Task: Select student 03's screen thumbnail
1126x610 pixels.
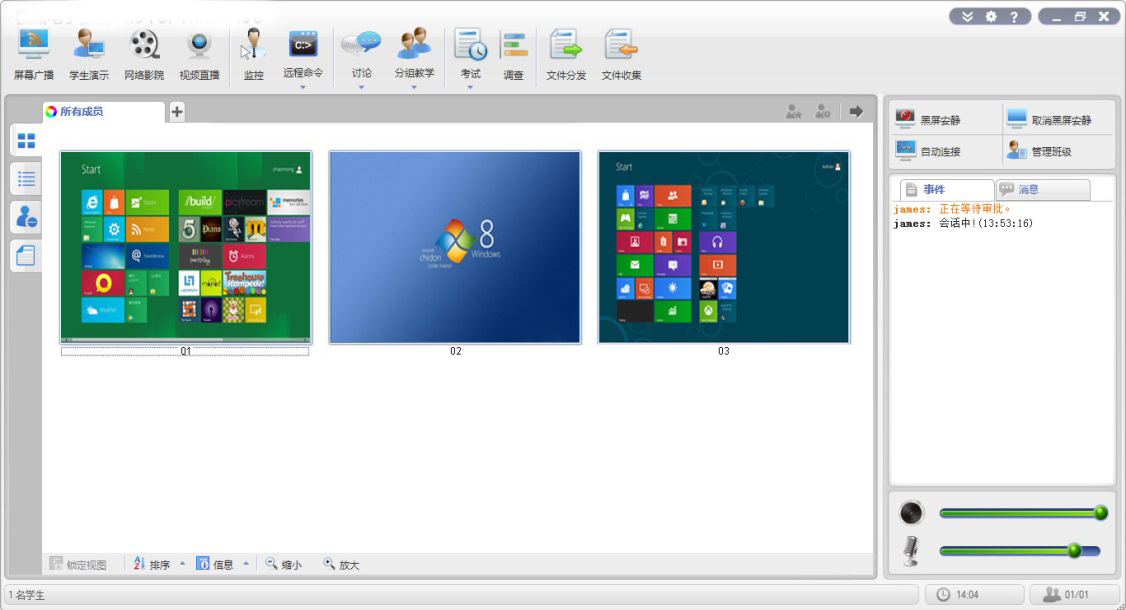Action: pos(724,247)
